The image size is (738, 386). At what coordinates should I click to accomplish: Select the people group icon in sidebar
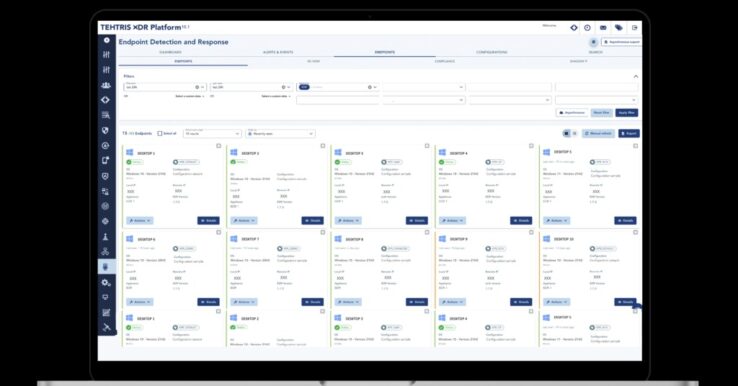point(106,85)
